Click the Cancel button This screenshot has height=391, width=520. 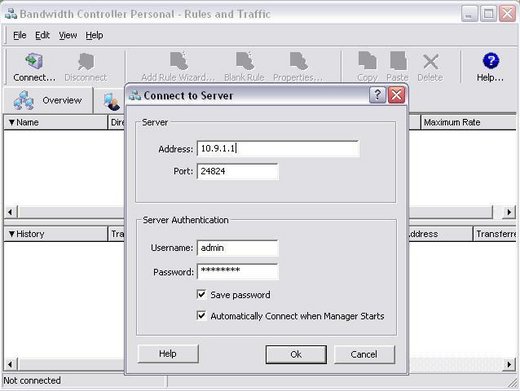click(364, 354)
